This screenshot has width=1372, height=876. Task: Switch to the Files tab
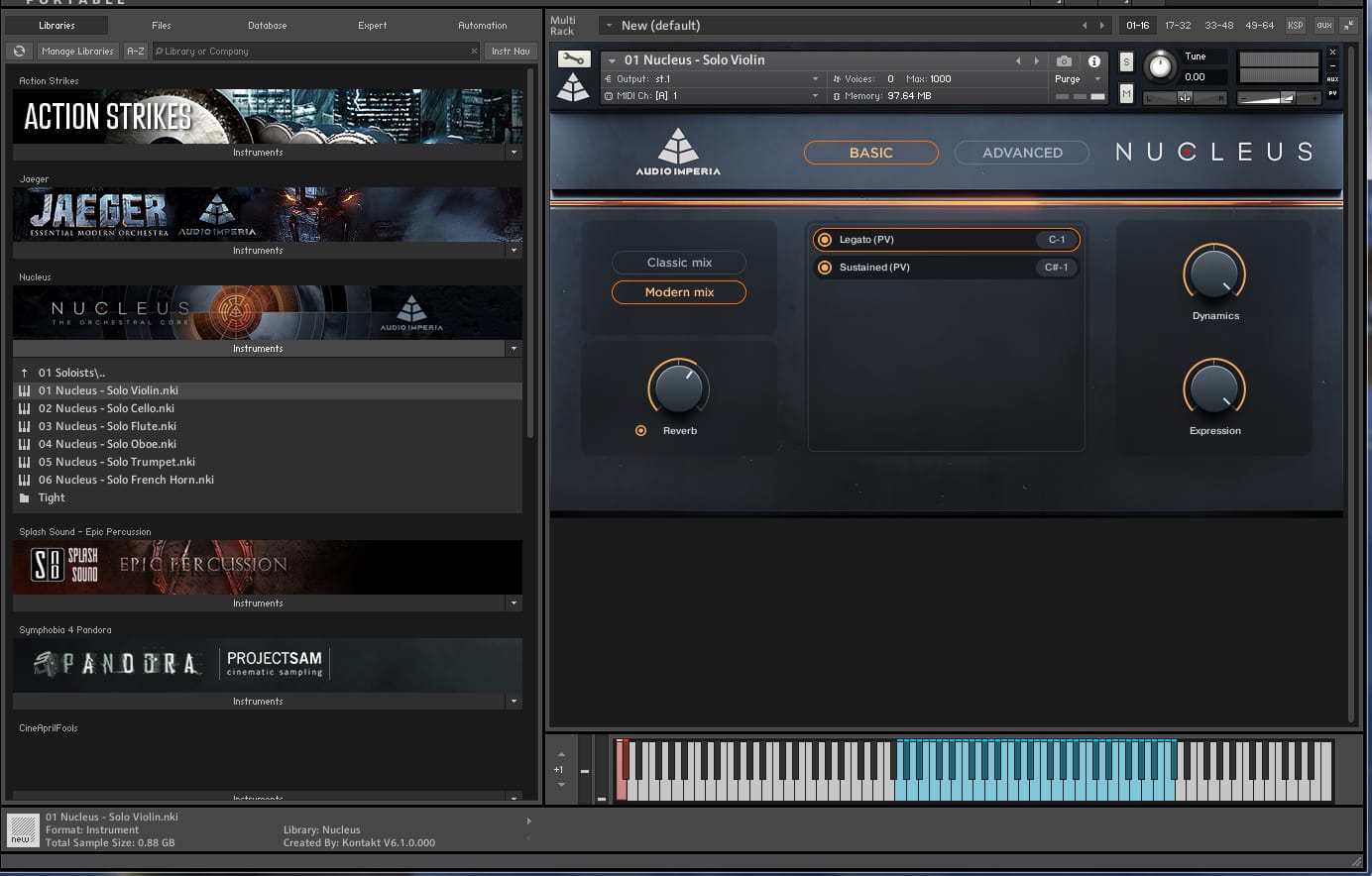click(x=162, y=25)
